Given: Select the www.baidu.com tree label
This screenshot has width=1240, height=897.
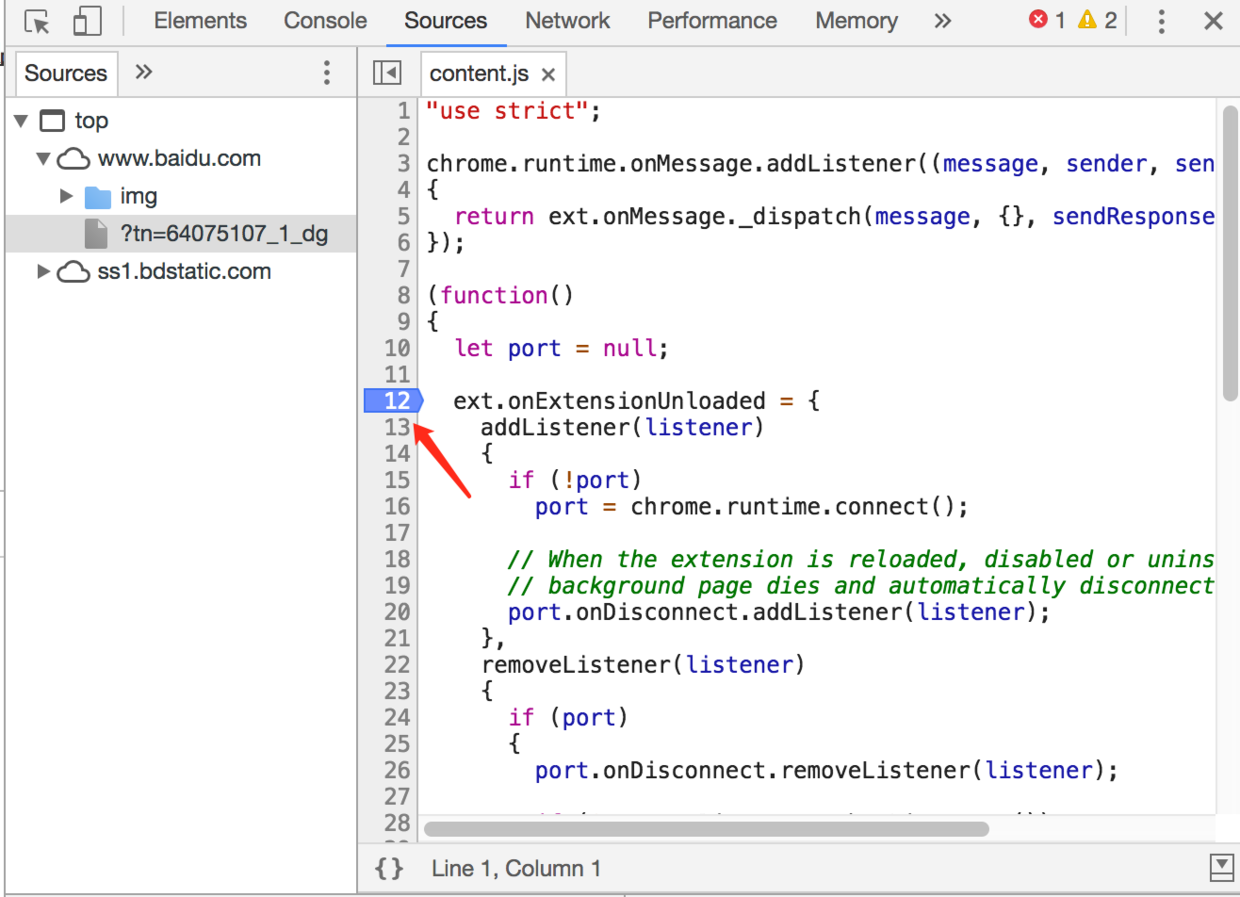Looking at the screenshot, I should click(x=179, y=158).
